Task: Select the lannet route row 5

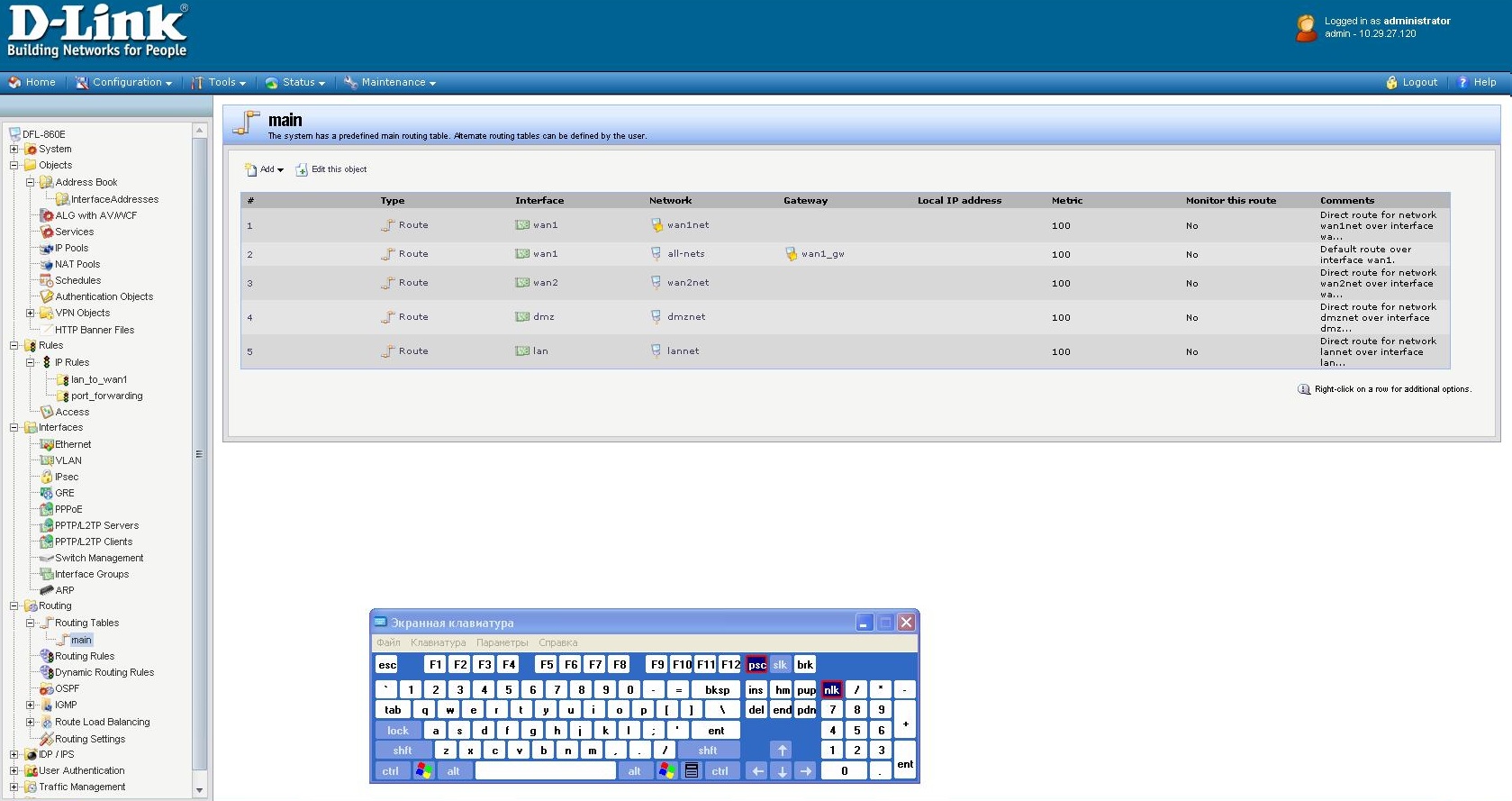Action: [x=683, y=351]
